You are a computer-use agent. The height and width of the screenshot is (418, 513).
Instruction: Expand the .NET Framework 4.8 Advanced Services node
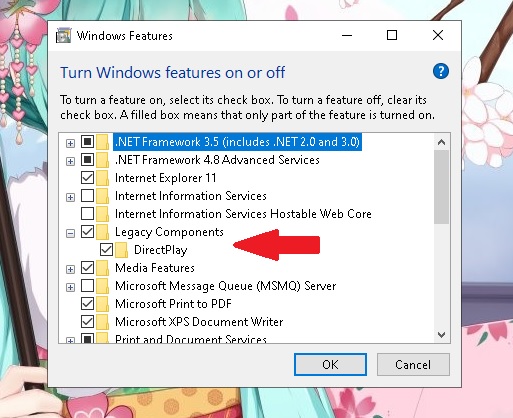(x=70, y=161)
